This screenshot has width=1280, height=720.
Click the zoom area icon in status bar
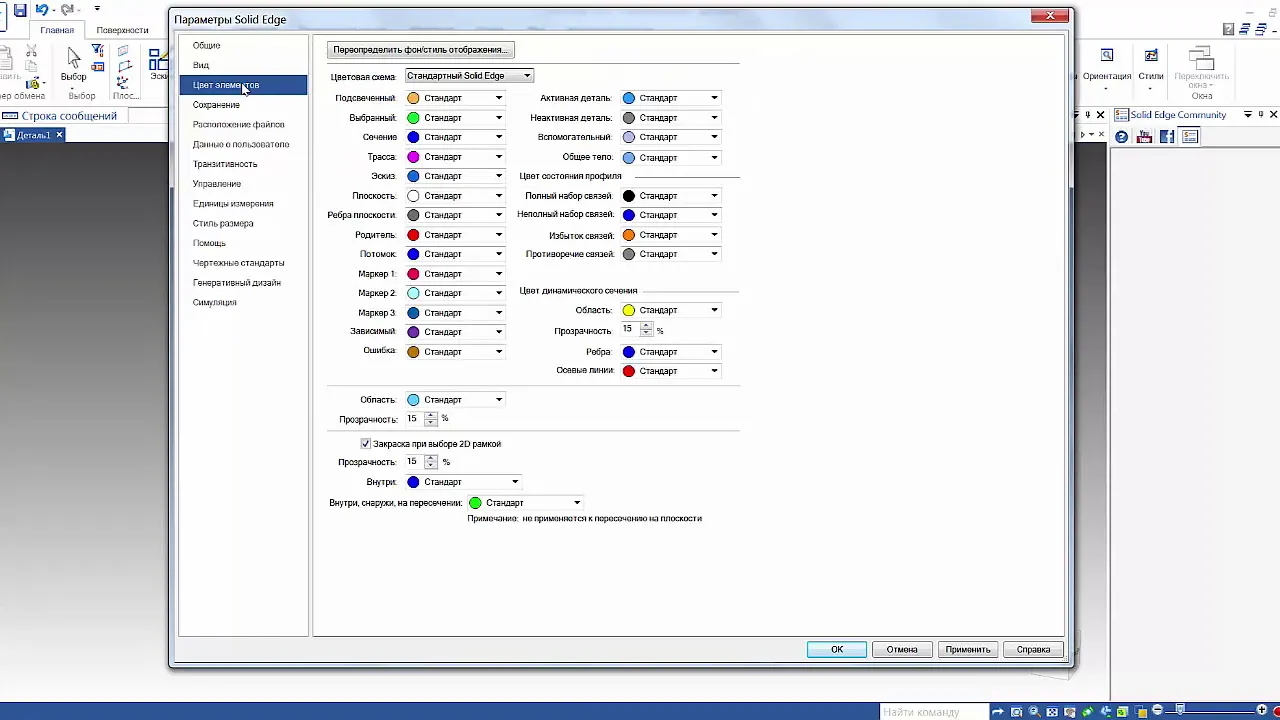1016,711
